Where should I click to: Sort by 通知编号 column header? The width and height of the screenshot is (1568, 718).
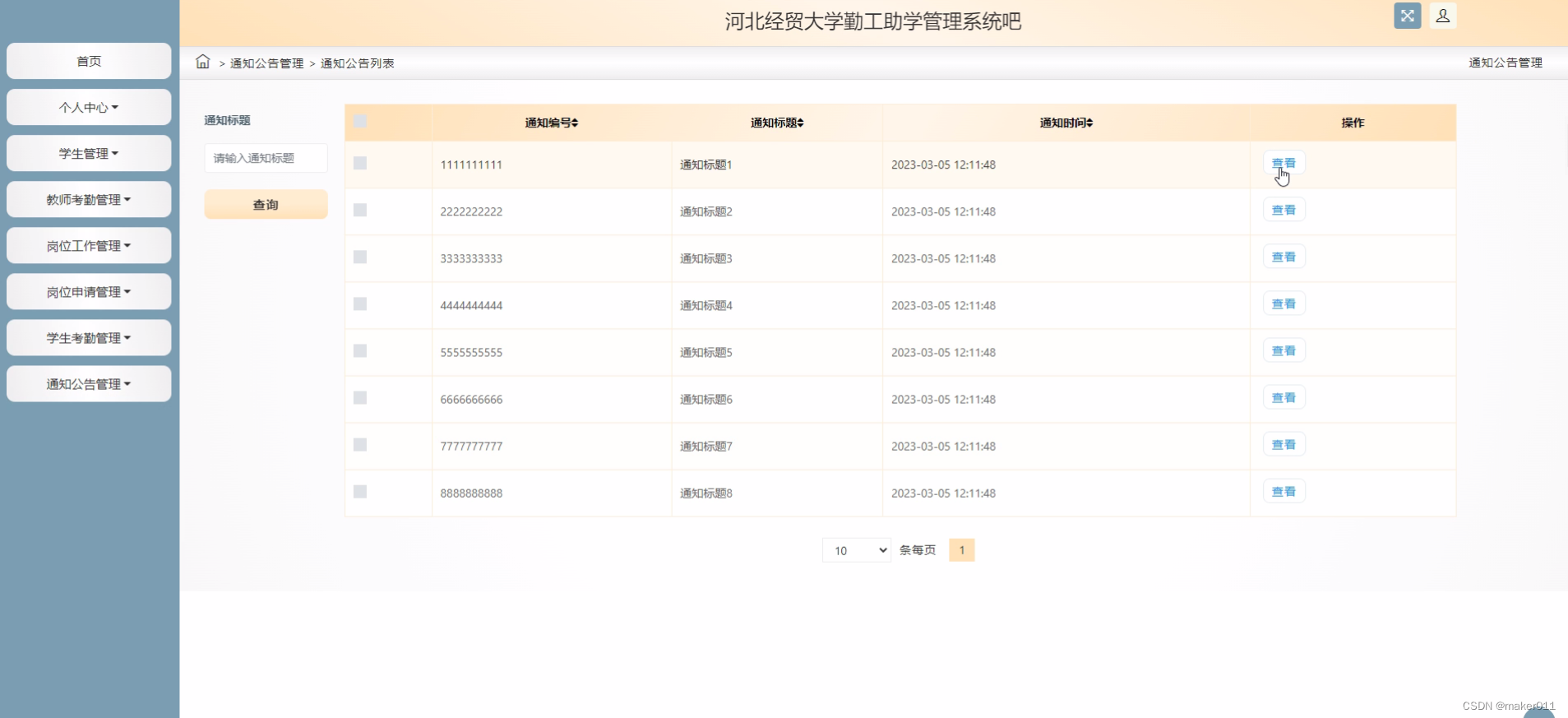click(x=551, y=123)
